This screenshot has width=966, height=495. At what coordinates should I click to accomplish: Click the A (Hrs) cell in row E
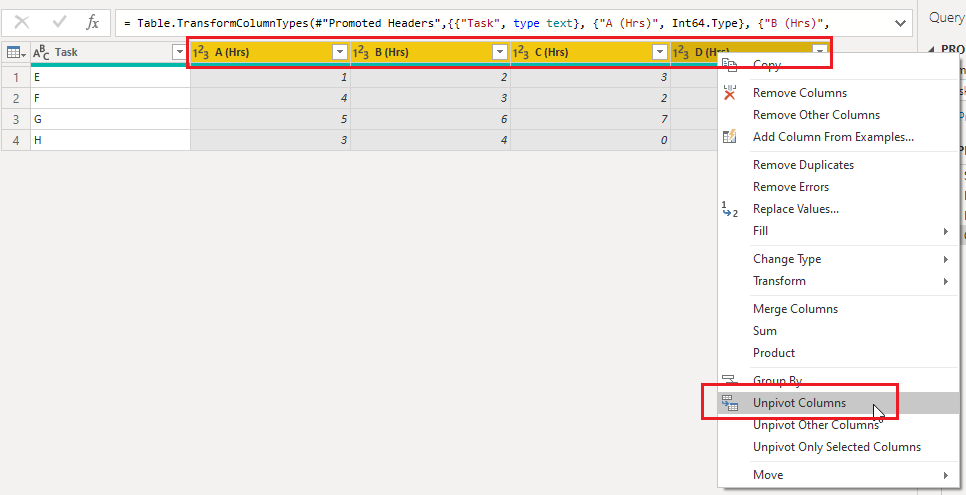[270, 78]
